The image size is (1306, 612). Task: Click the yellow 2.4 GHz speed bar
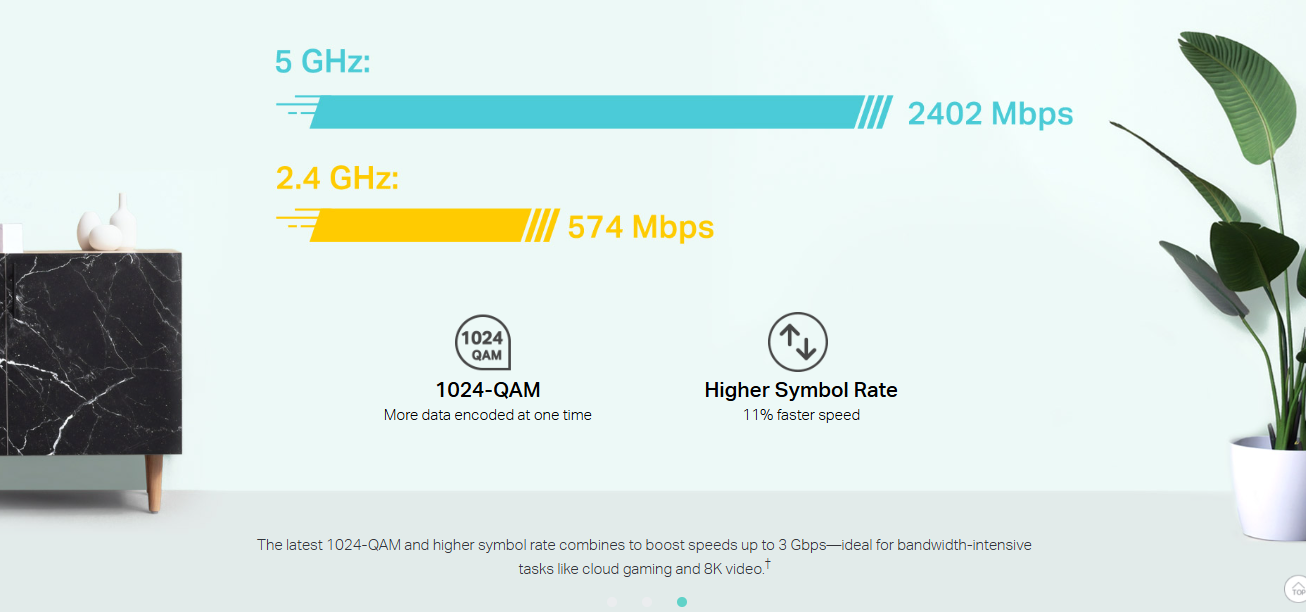point(420,226)
